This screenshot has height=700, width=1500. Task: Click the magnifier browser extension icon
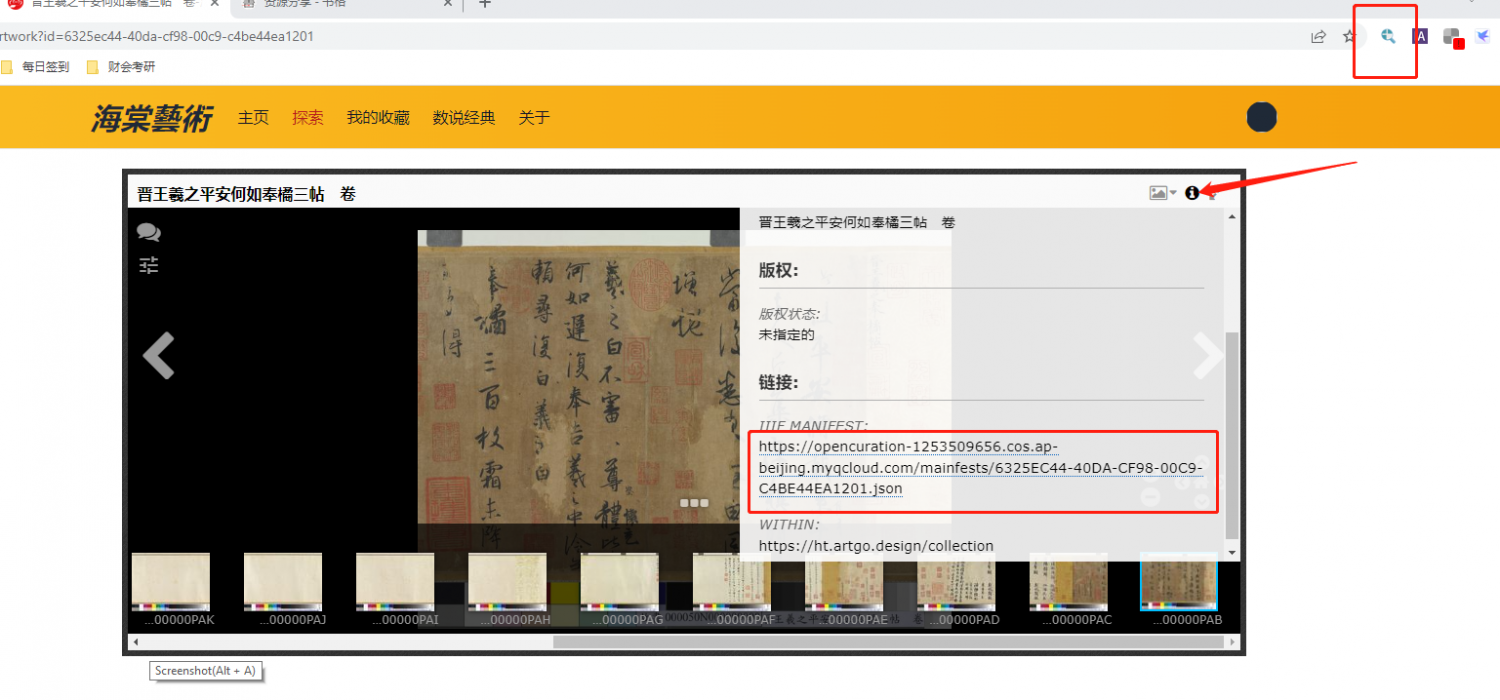(x=1387, y=37)
